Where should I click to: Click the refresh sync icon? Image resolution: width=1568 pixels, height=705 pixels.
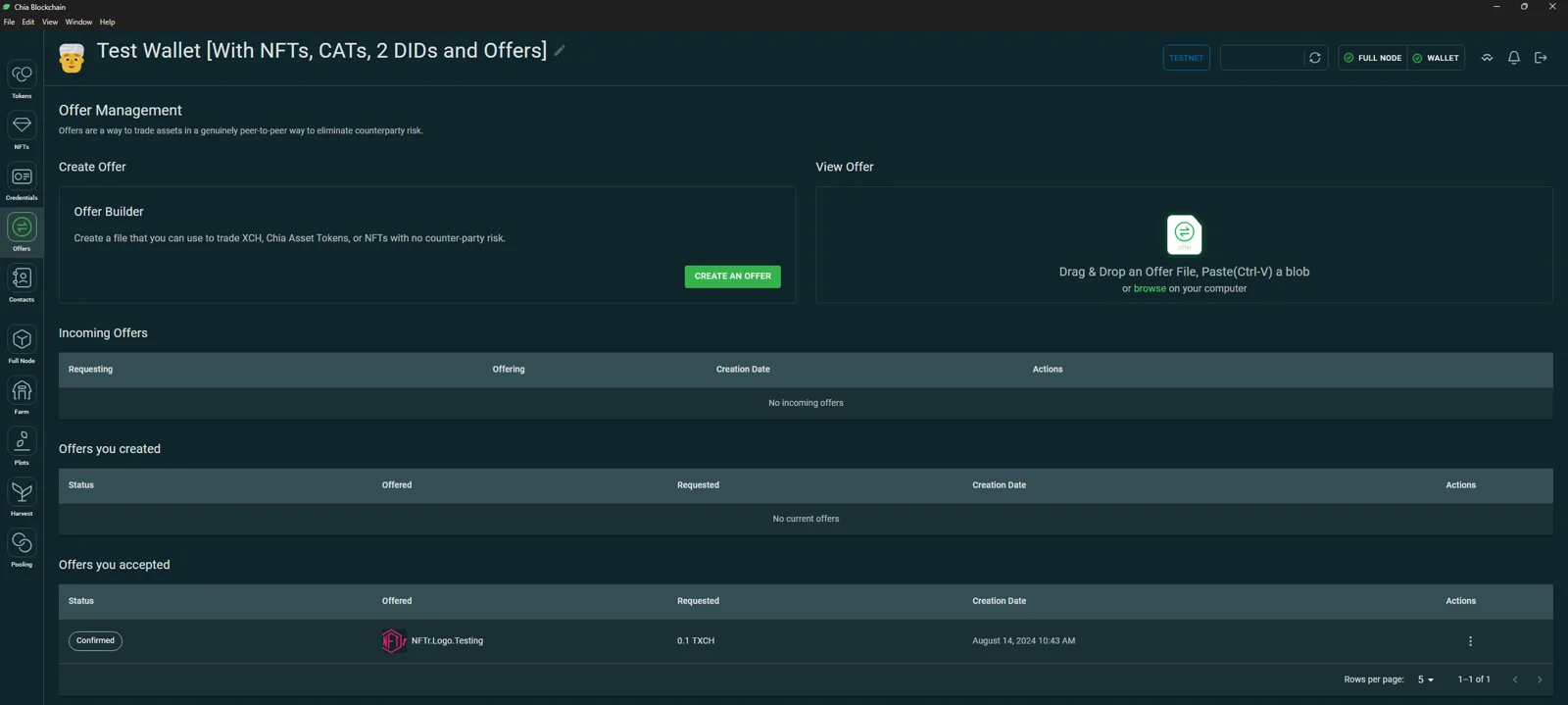[x=1315, y=58]
